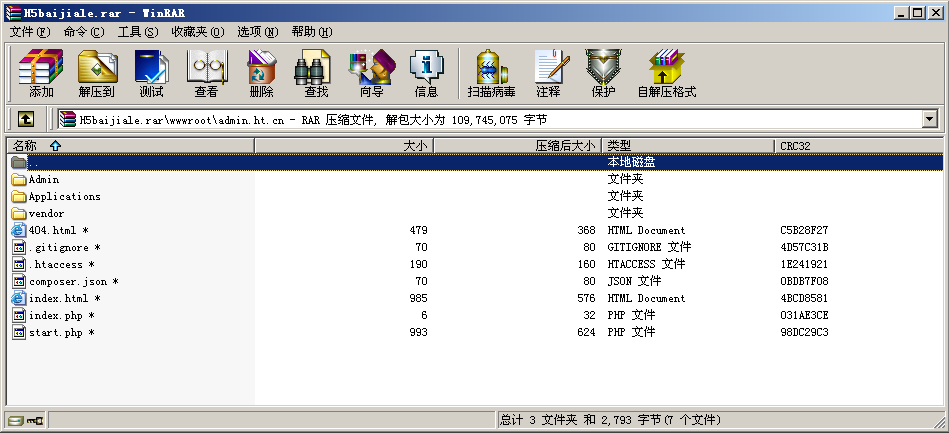Viewport: 949px width, 433px height.
Task: Click the key icon in status bar
Action: click(x=35, y=420)
